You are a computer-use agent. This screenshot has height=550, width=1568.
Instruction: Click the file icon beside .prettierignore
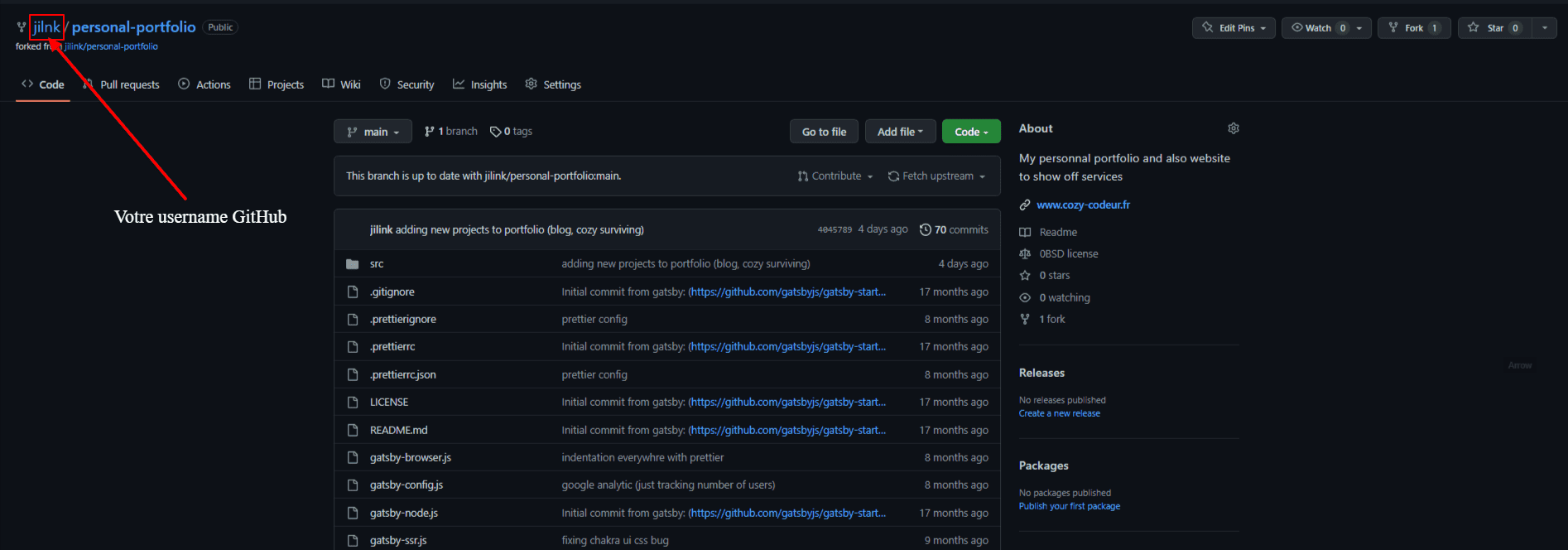[x=353, y=319]
